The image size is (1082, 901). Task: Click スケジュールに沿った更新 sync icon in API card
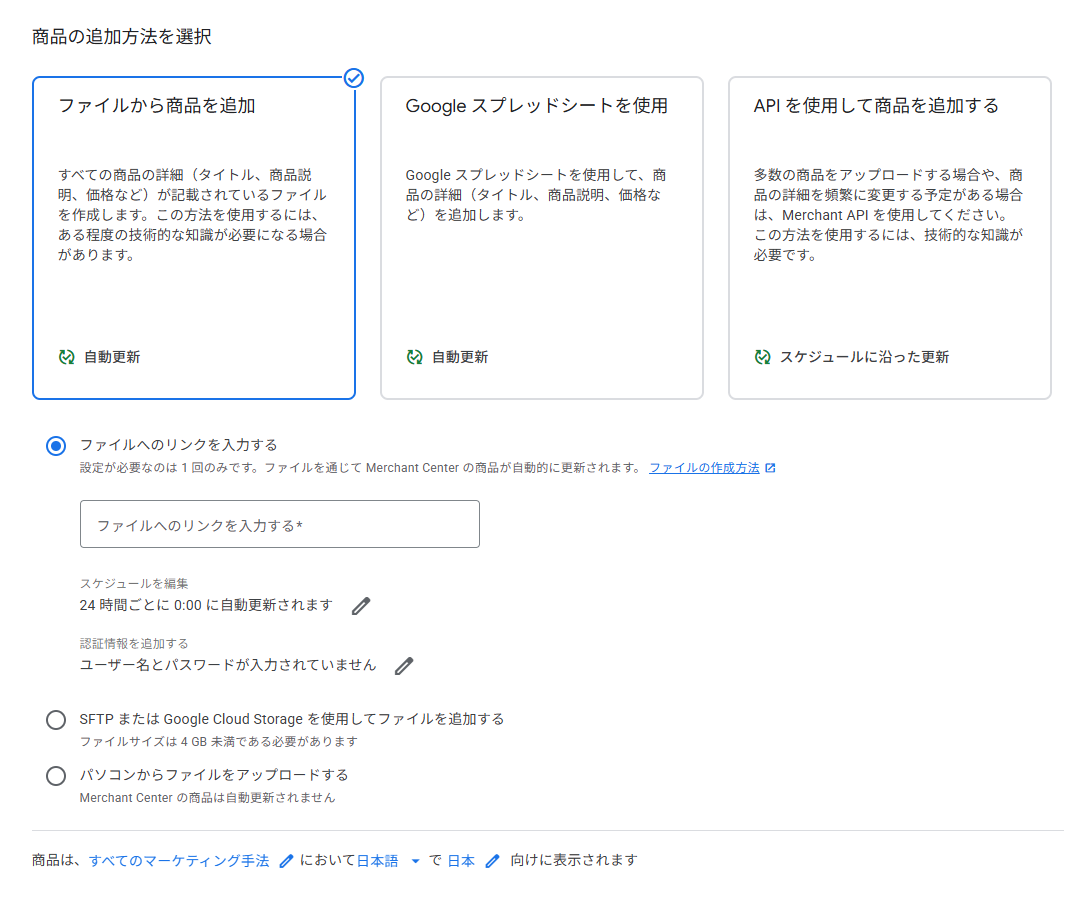[x=762, y=357]
